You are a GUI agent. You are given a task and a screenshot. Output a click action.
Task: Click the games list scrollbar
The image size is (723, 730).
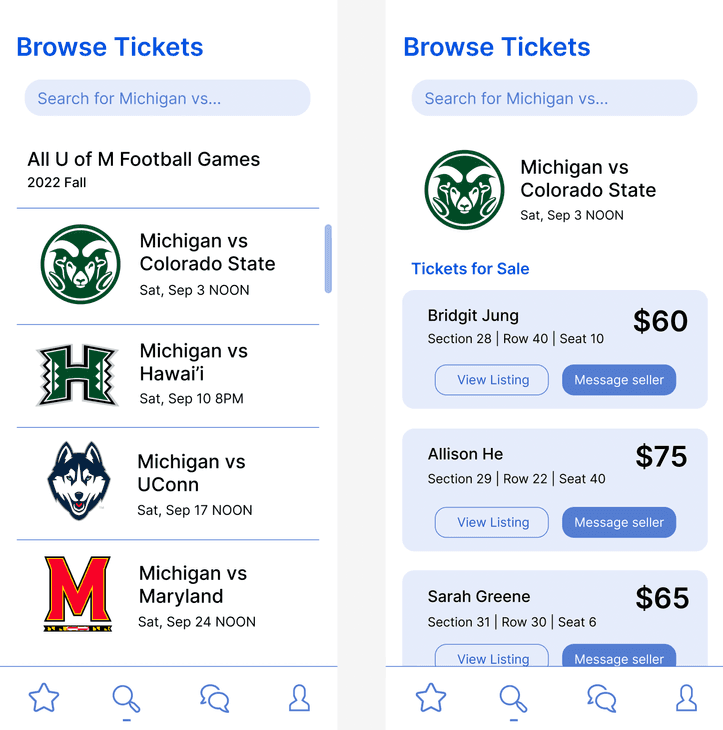[x=328, y=259]
